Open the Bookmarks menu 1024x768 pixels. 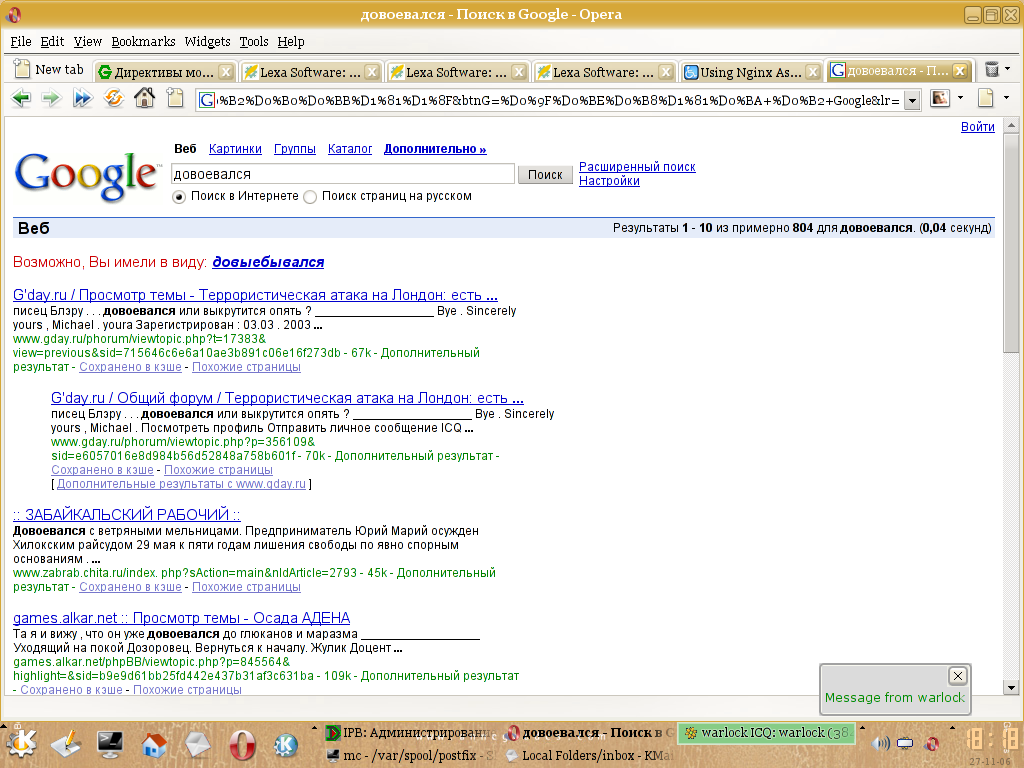(143, 42)
